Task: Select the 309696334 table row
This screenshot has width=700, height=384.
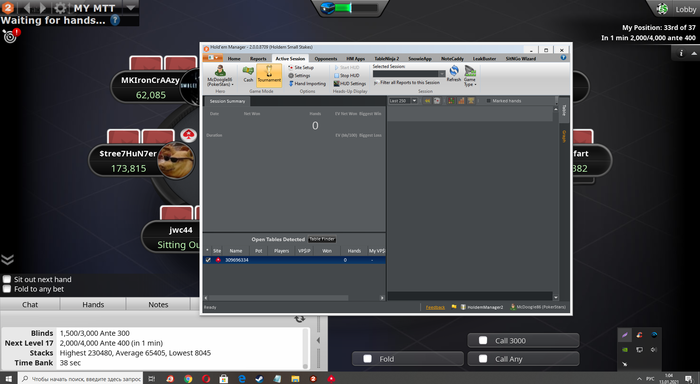Action: click(295, 260)
